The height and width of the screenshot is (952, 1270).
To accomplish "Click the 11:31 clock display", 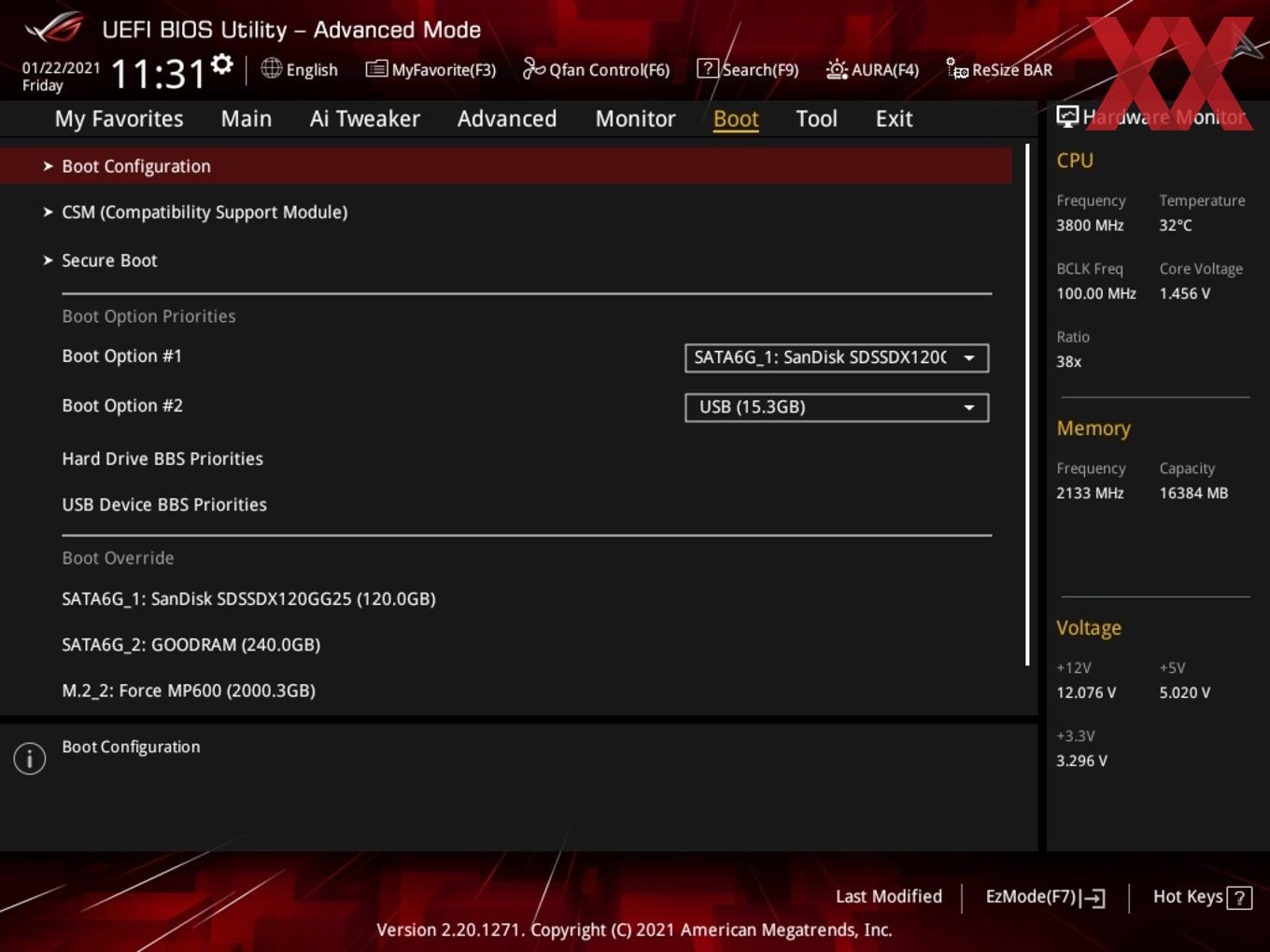I will pyautogui.click(x=157, y=74).
